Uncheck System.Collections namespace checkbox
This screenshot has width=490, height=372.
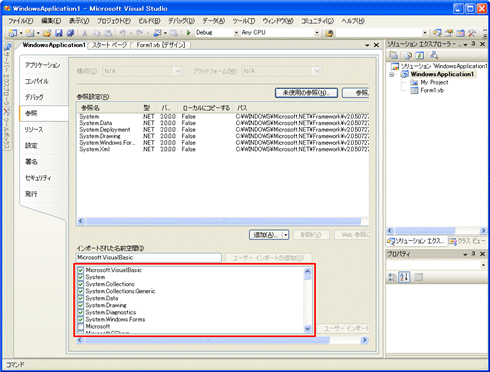point(80,284)
